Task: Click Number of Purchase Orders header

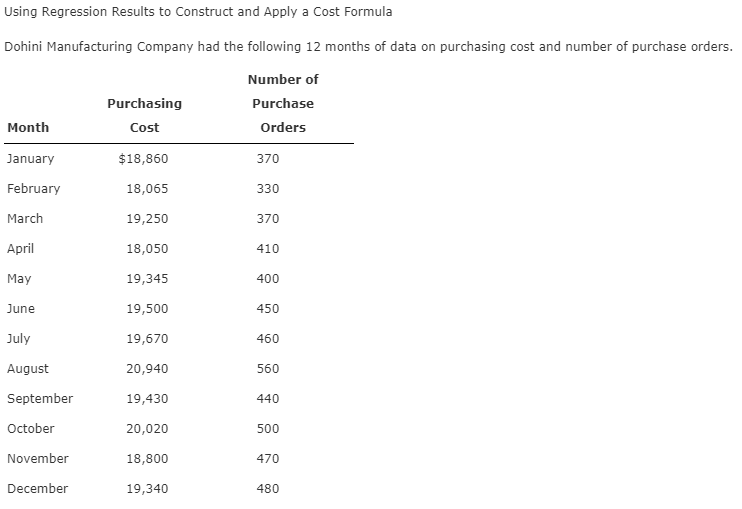Action: pyautogui.click(x=283, y=104)
